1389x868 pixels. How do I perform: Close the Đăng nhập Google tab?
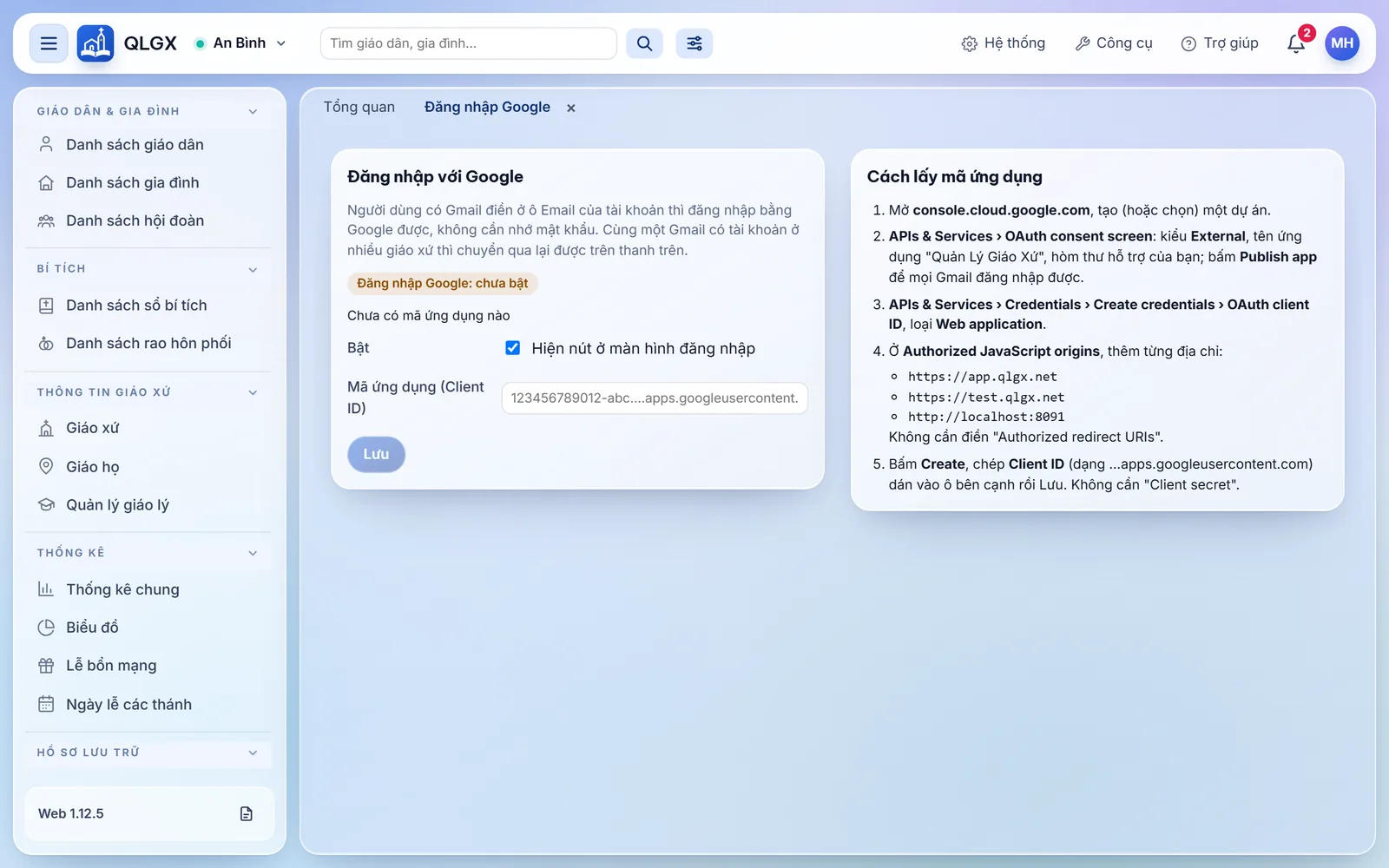[x=571, y=108]
